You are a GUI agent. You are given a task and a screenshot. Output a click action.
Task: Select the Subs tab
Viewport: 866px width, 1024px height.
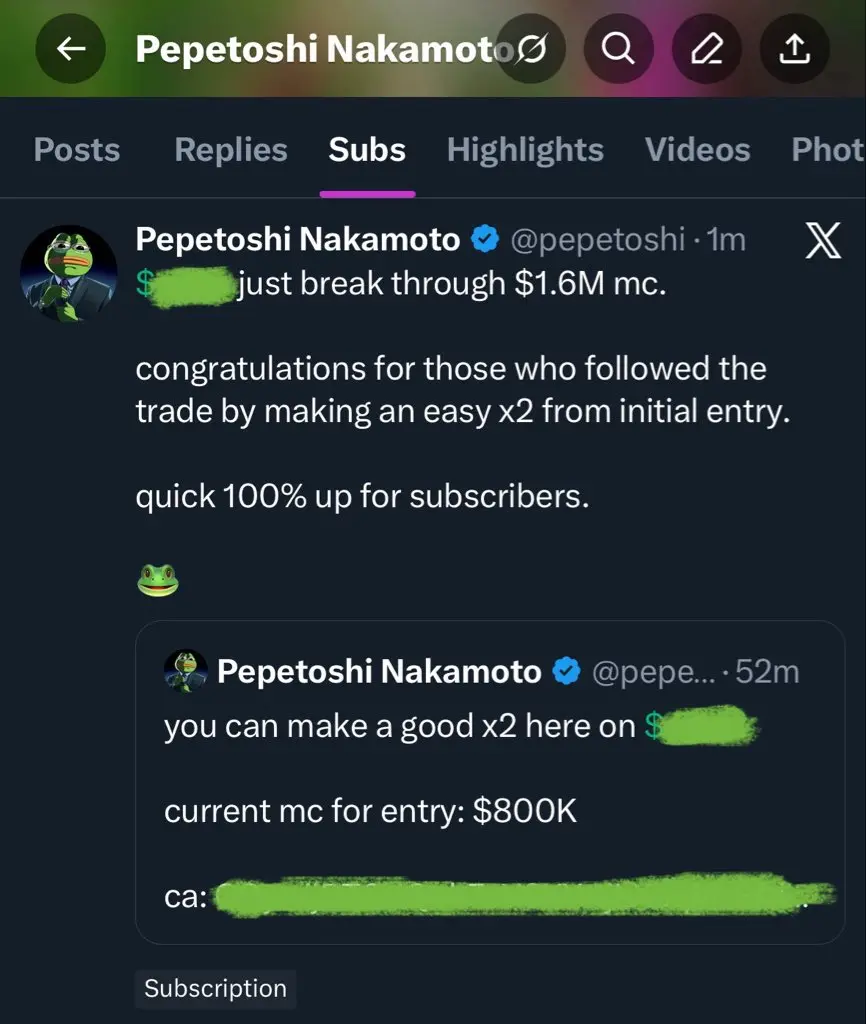[367, 150]
